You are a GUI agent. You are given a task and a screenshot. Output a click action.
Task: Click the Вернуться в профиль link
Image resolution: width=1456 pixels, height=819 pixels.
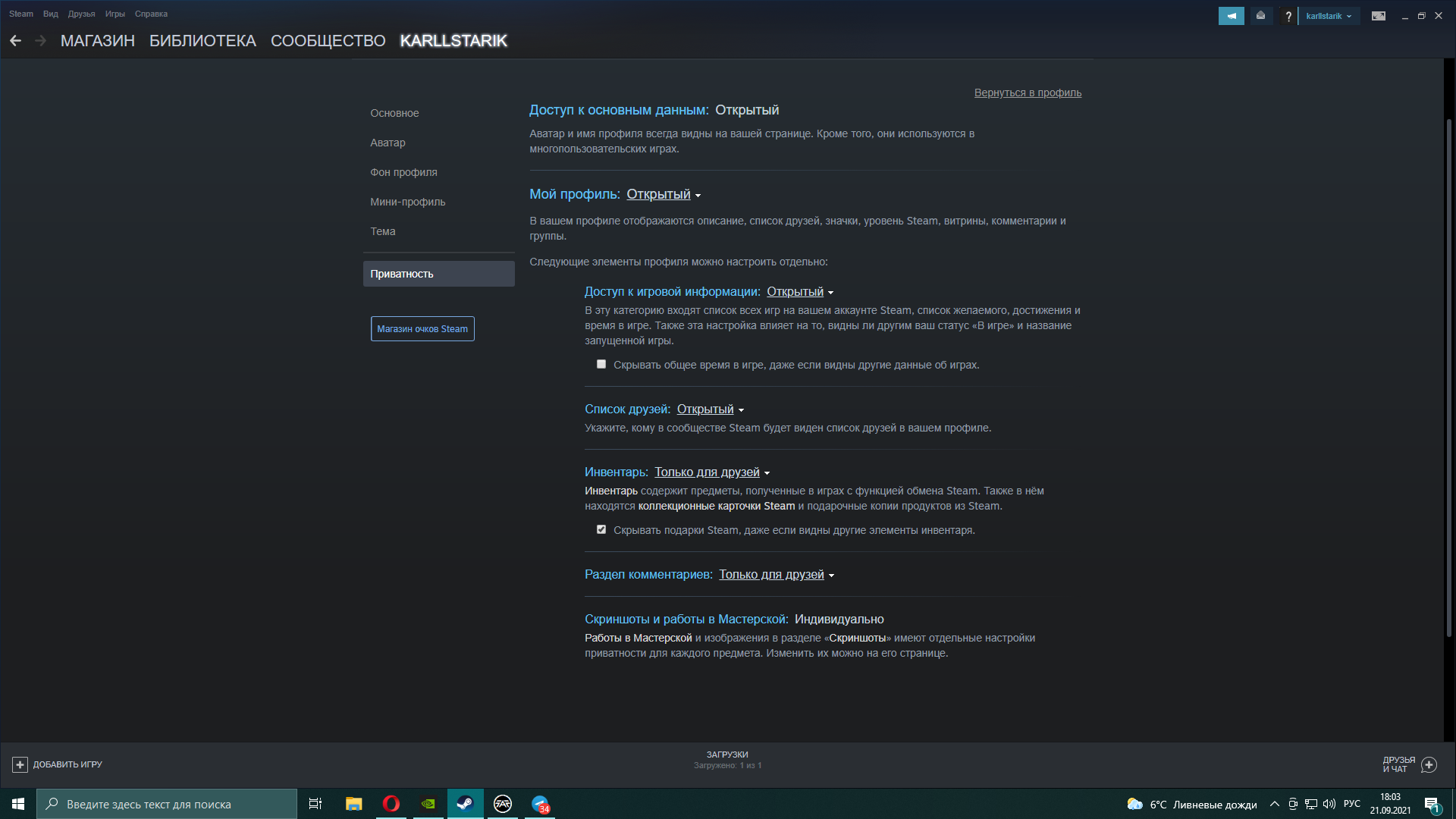tap(1028, 93)
